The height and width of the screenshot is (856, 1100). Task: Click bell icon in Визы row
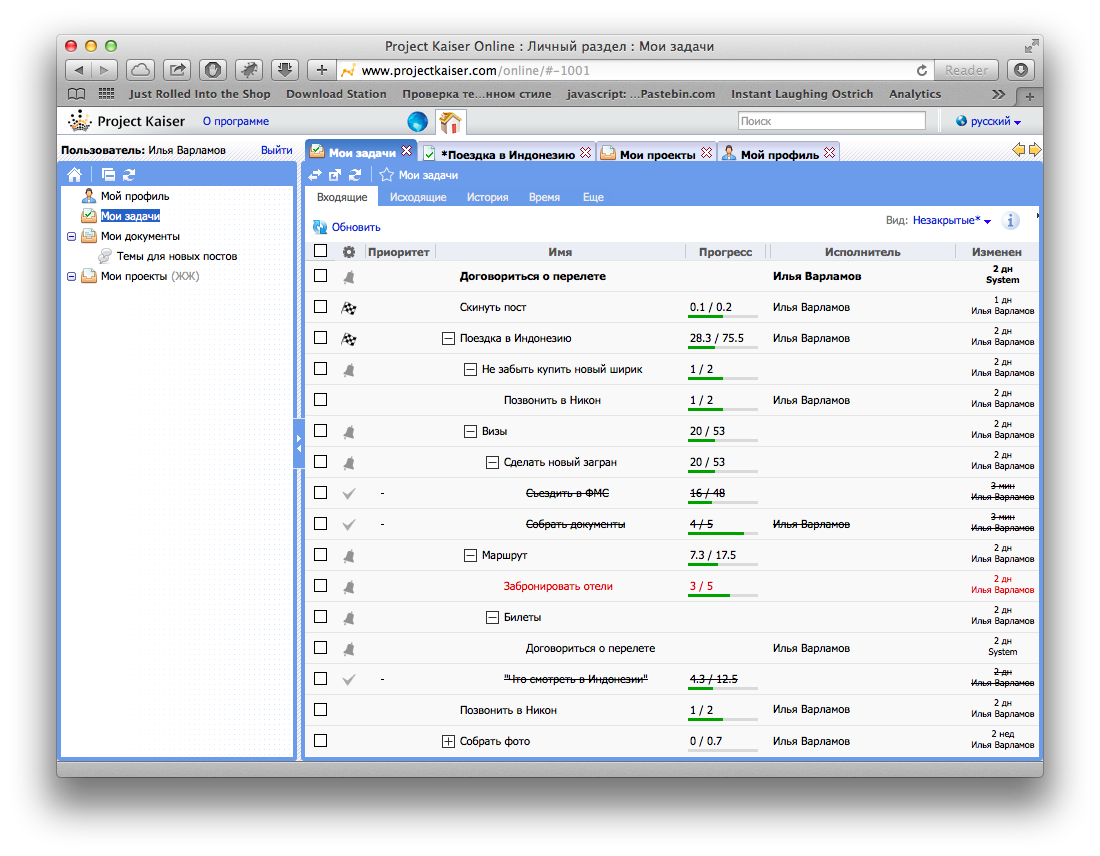click(x=349, y=432)
